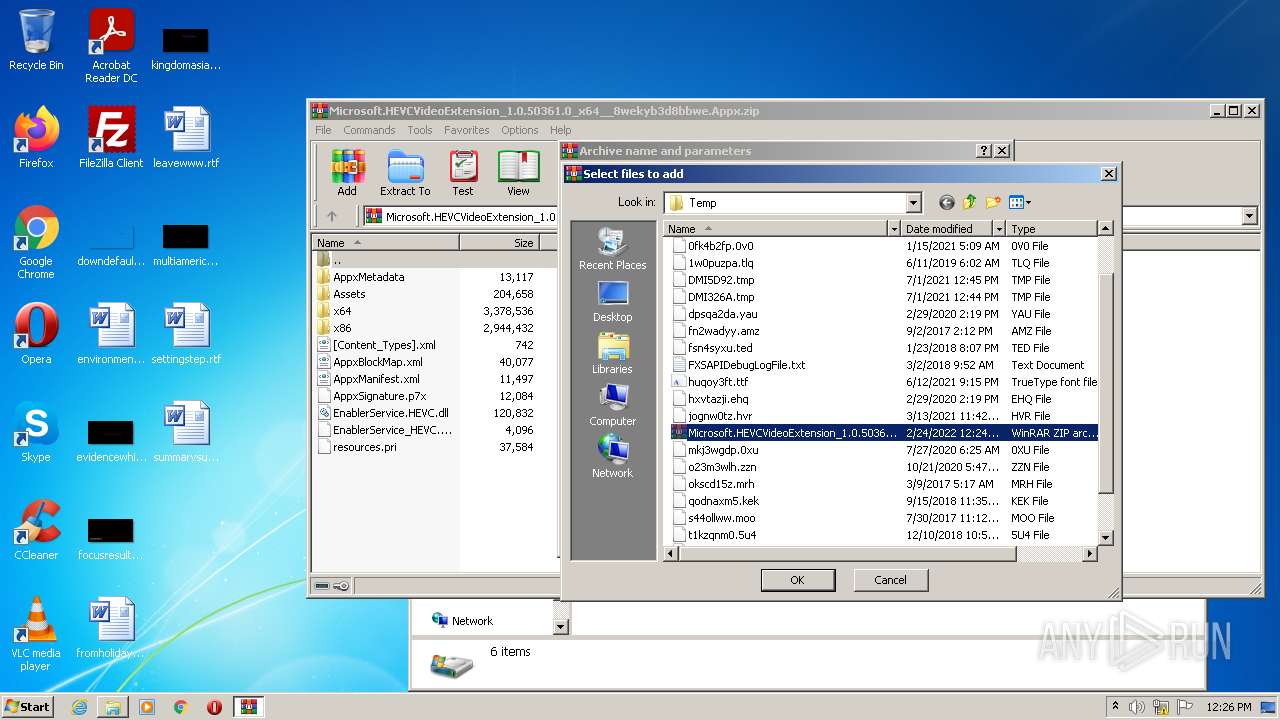Open Acrobat Reader DC desktop icon

(111, 46)
